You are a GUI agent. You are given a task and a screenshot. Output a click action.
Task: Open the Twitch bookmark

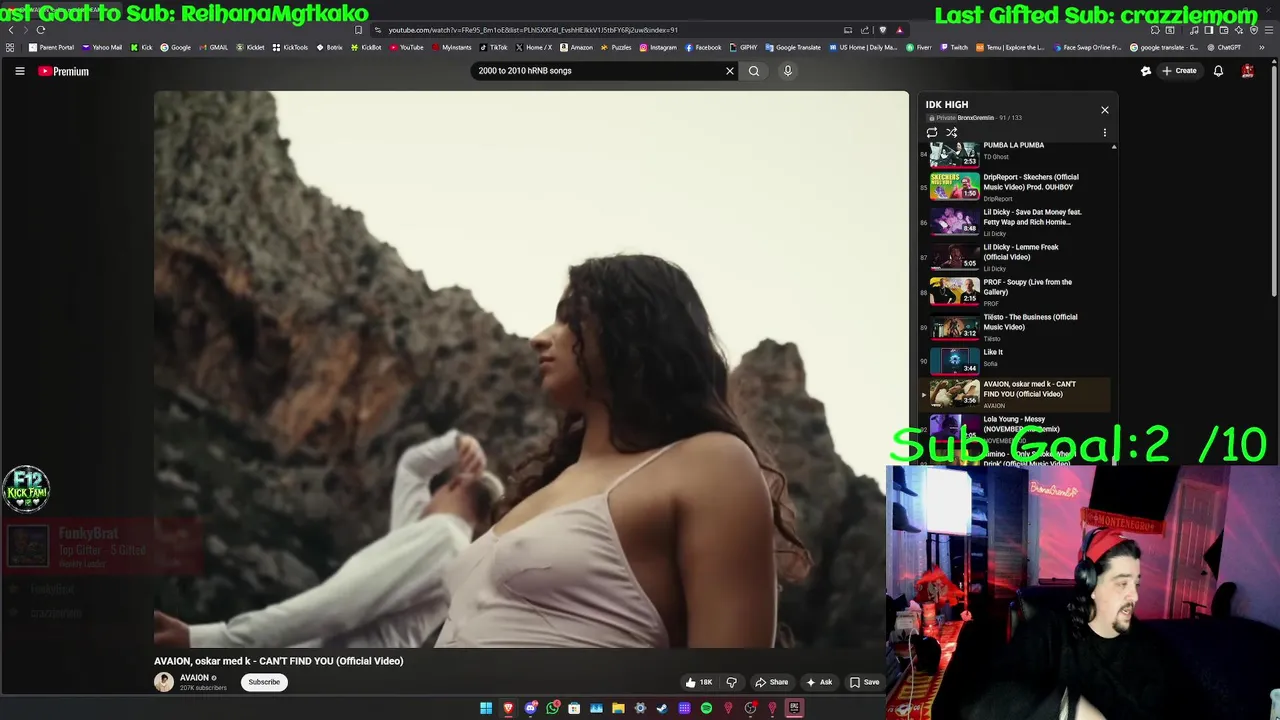[954, 47]
